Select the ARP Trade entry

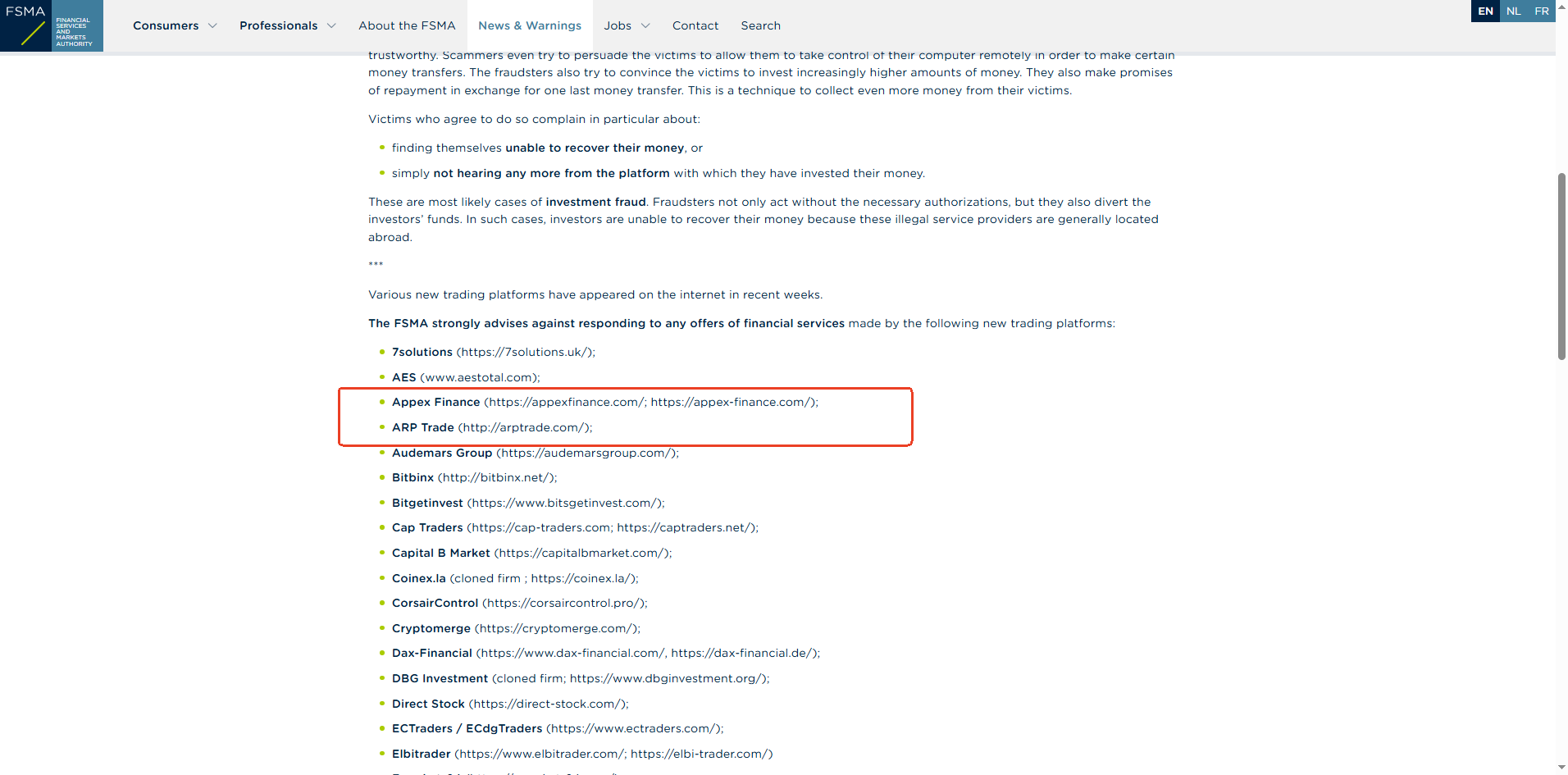(492, 427)
